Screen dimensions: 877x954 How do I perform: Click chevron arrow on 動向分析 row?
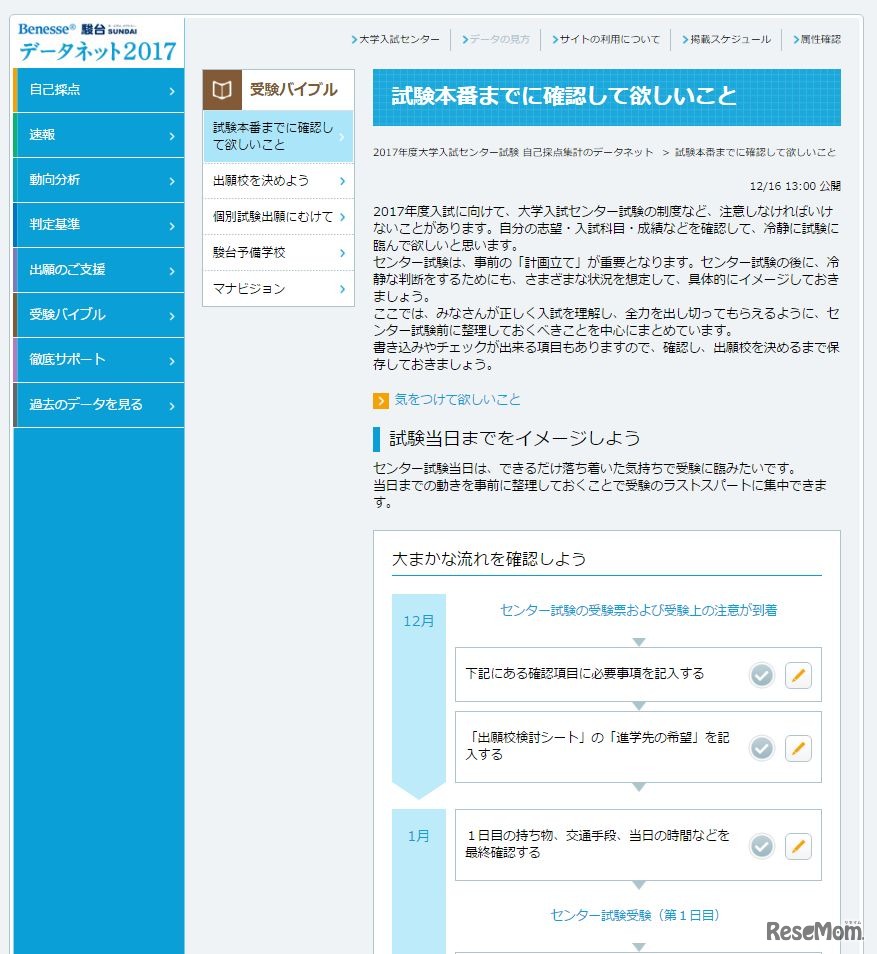point(172,181)
